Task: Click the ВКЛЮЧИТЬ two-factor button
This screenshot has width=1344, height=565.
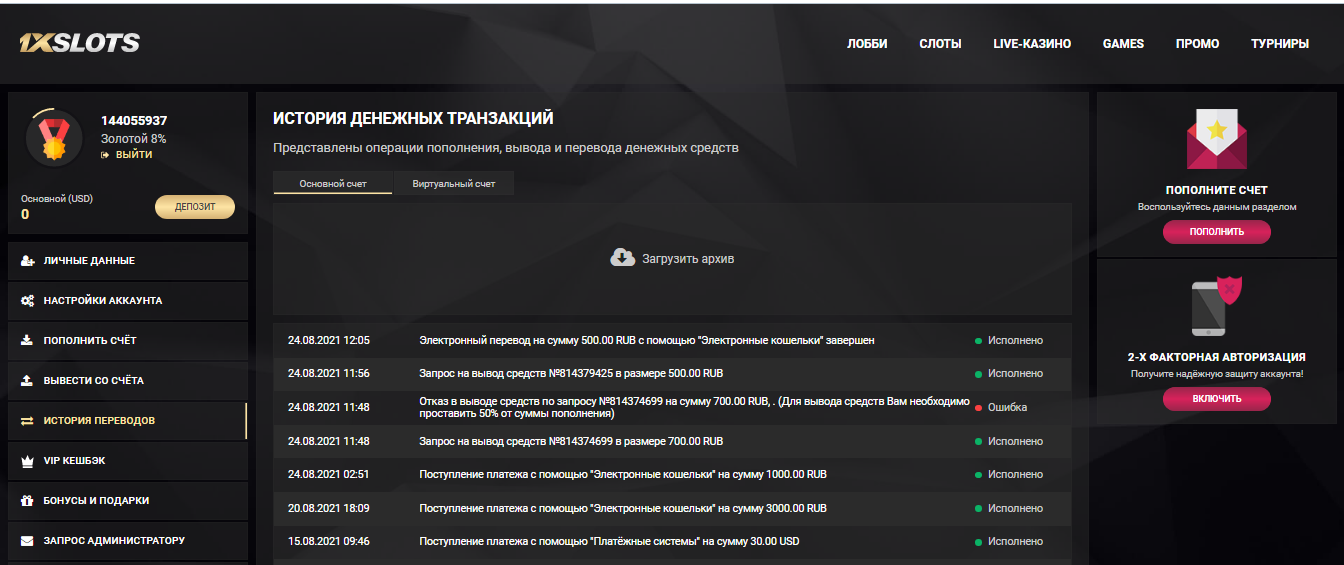Action: [1217, 399]
